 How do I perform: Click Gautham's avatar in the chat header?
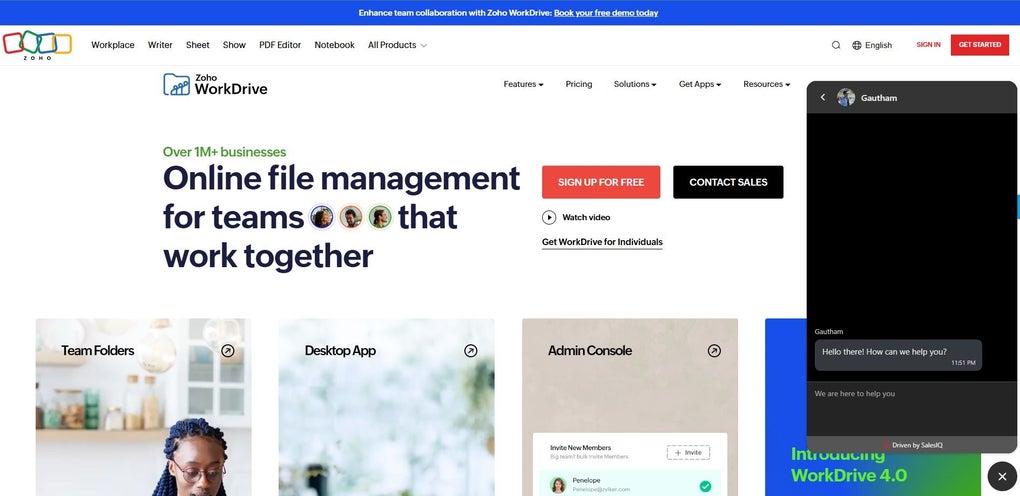coord(846,97)
